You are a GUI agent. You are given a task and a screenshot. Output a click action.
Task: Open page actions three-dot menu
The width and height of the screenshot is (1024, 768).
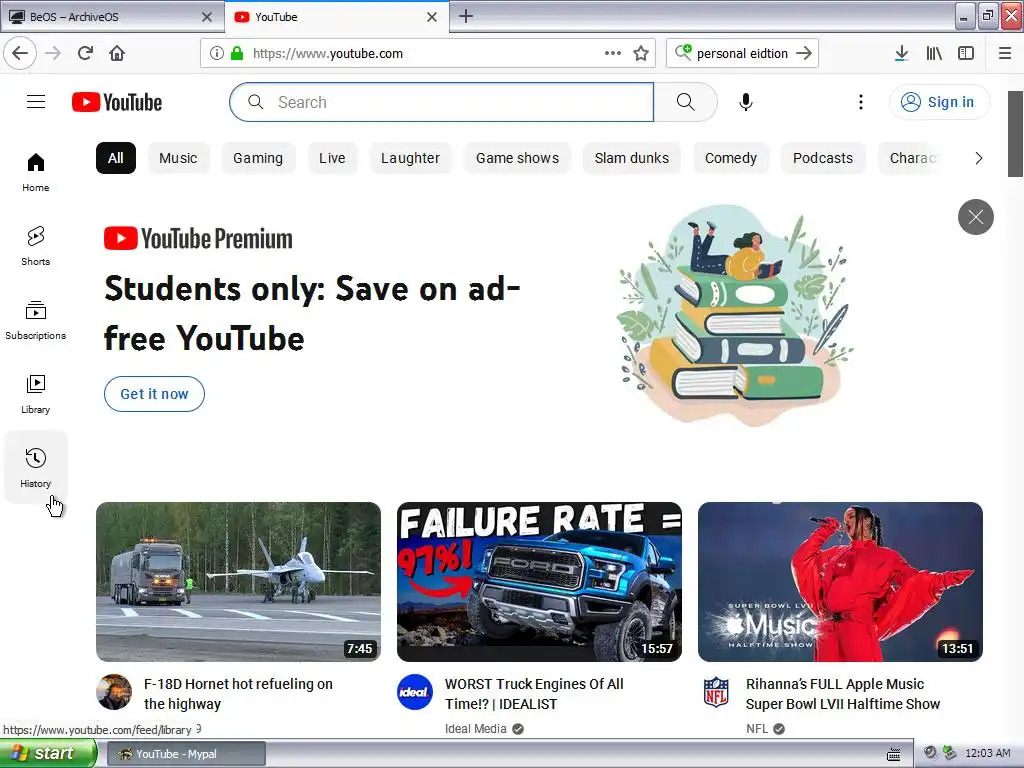(613, 53)
